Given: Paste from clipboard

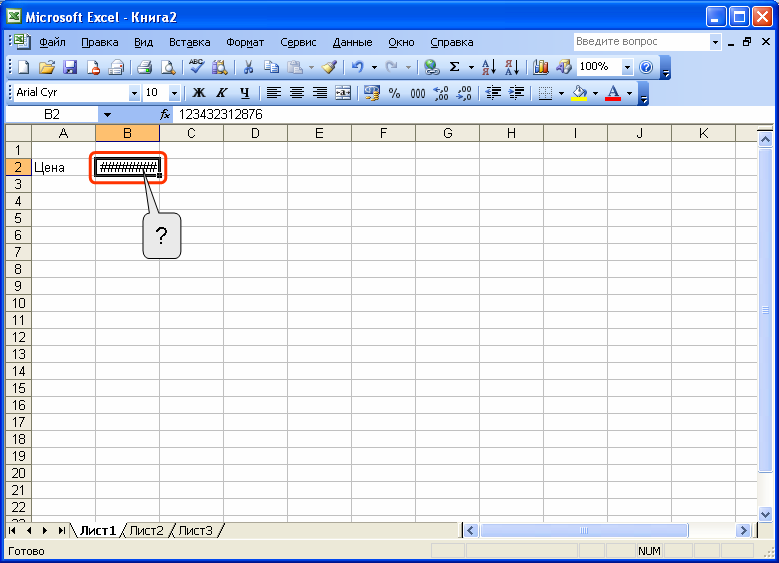Looking at the screenshot, I should [x=295, y=67].
